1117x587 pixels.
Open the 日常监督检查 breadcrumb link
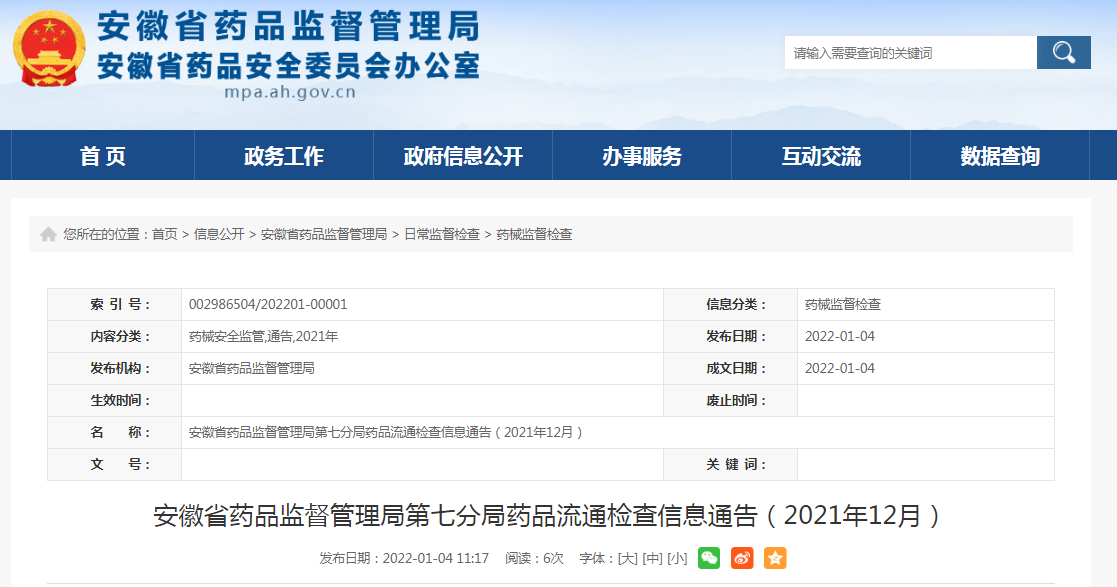tap(442, 234)
